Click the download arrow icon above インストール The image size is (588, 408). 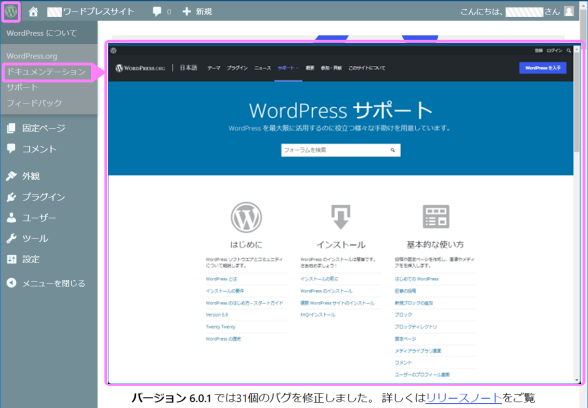(341, 217)
